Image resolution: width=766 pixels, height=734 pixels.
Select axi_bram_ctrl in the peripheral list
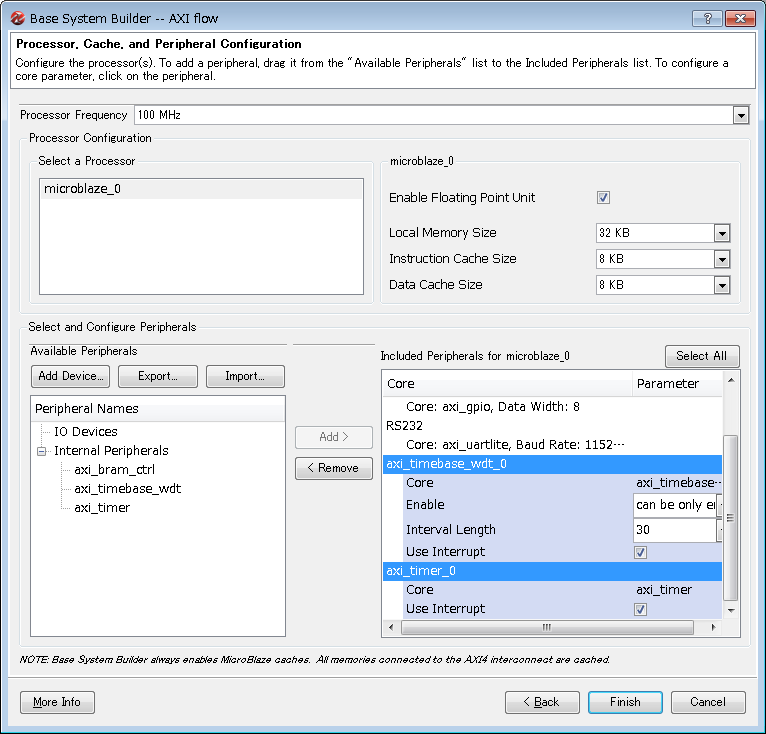[x=114, y=470]
